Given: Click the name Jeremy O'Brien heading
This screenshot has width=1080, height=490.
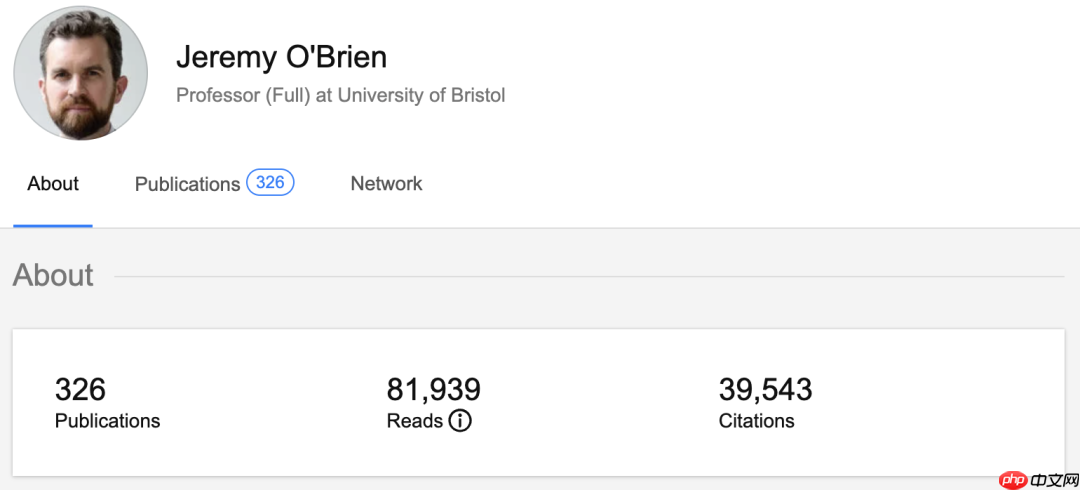Looking at the screenshot, I should pos(281,57).
